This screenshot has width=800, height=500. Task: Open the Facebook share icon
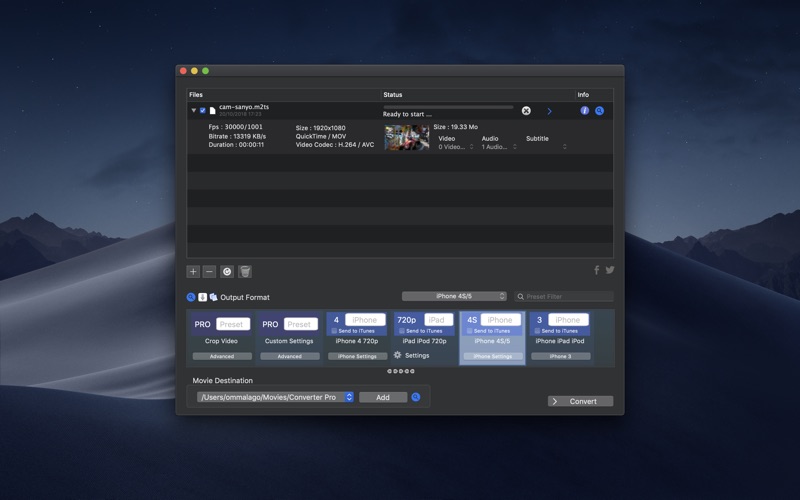point(596,270)
